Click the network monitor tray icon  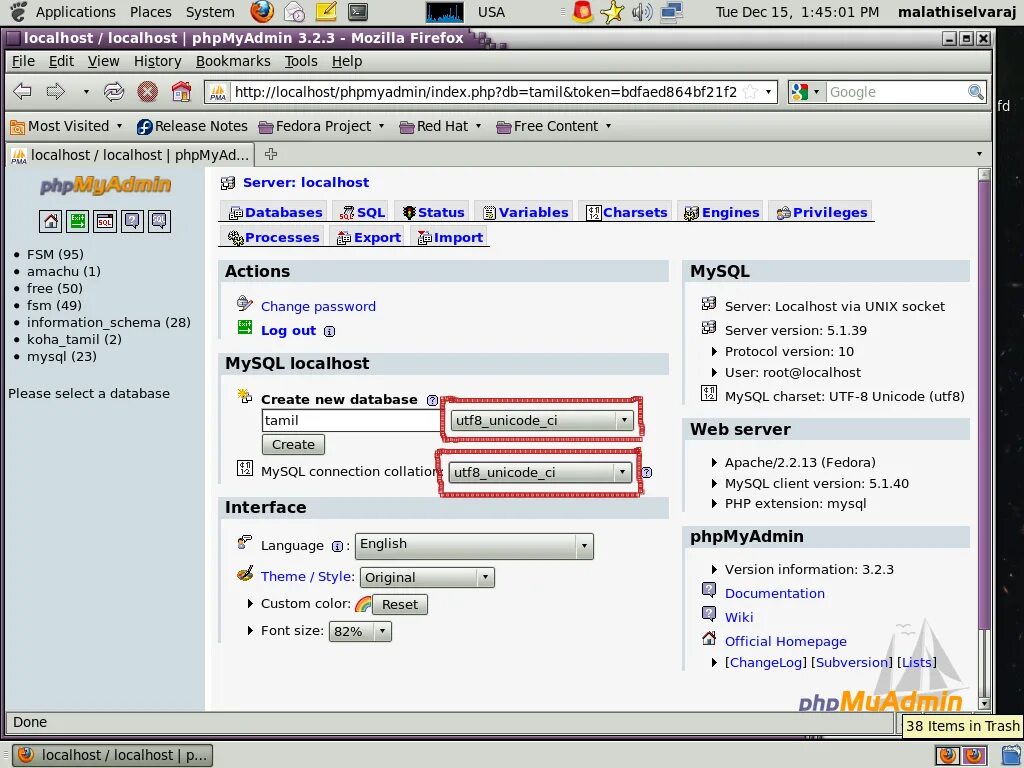point(671,12)
